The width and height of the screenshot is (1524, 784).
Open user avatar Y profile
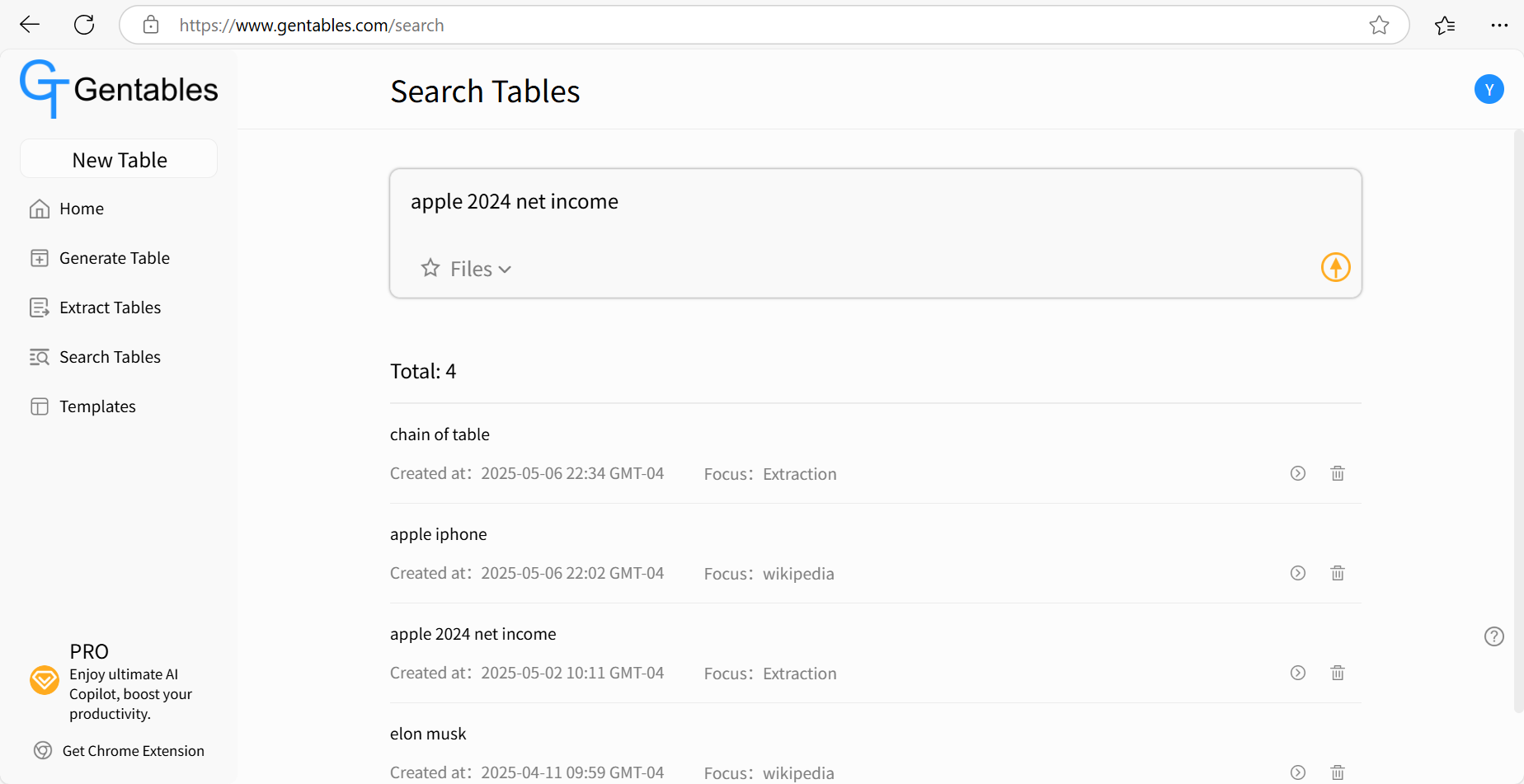coord(1489,89)
